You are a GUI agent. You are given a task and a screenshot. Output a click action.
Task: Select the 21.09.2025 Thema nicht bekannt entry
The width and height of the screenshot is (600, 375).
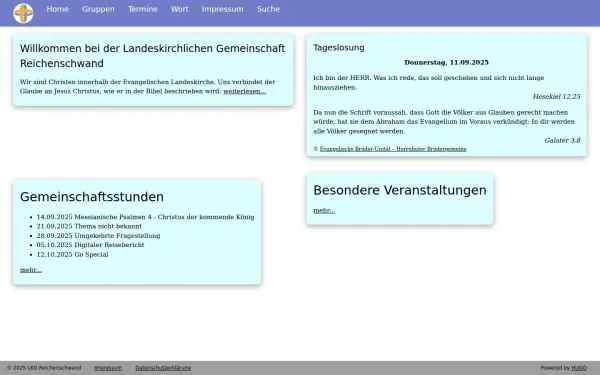(89, 226)
